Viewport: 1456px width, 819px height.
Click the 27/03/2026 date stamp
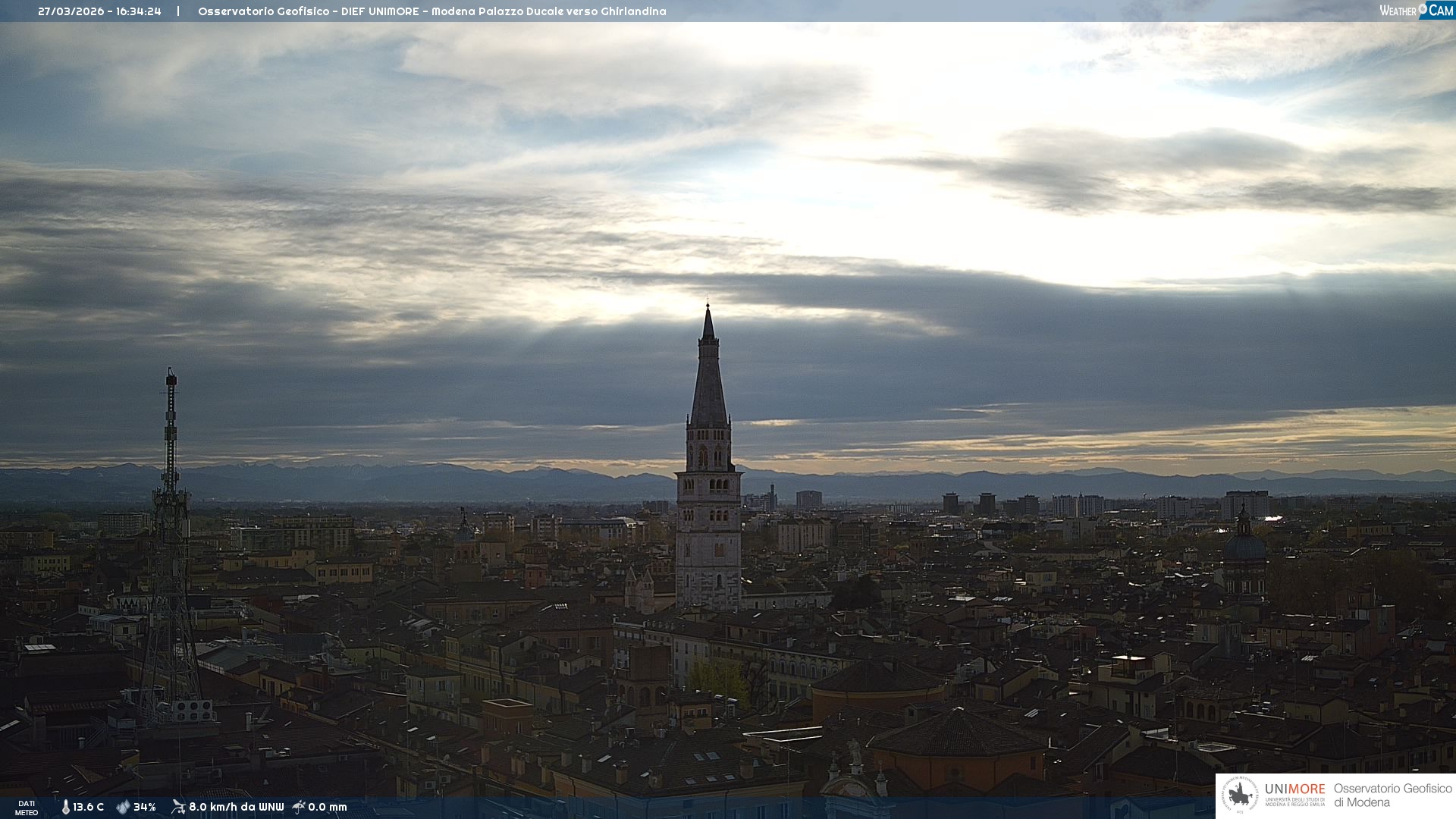pyautogui.click(x=71, y=11)
